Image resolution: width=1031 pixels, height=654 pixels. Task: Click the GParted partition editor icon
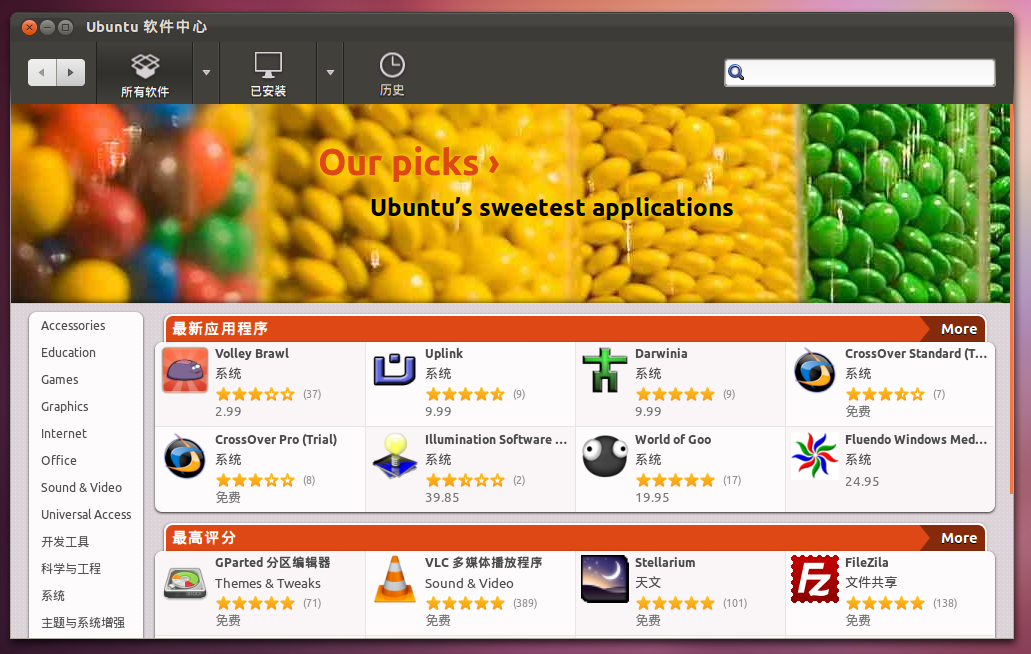click(x=185, y=582)
